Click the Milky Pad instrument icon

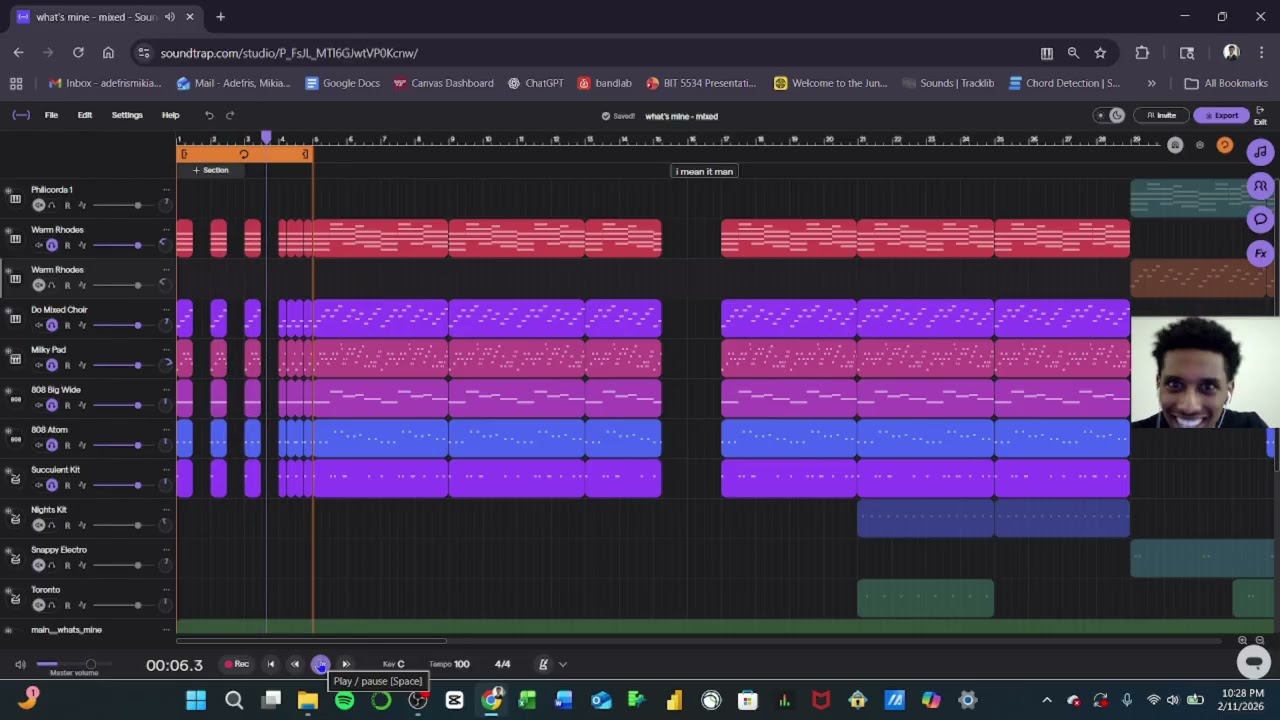15,358
